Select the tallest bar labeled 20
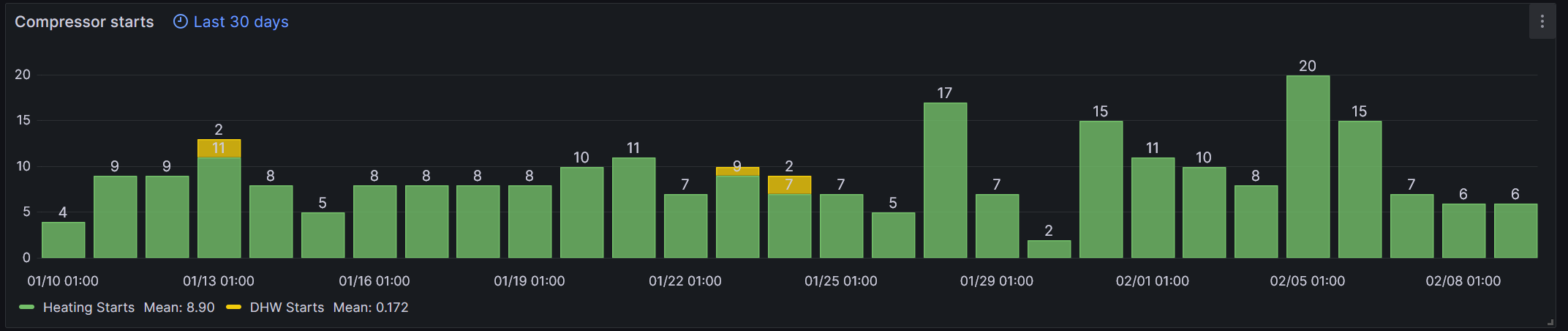This screenshot has height=331, width=1568. click(x=1308, y=167)
